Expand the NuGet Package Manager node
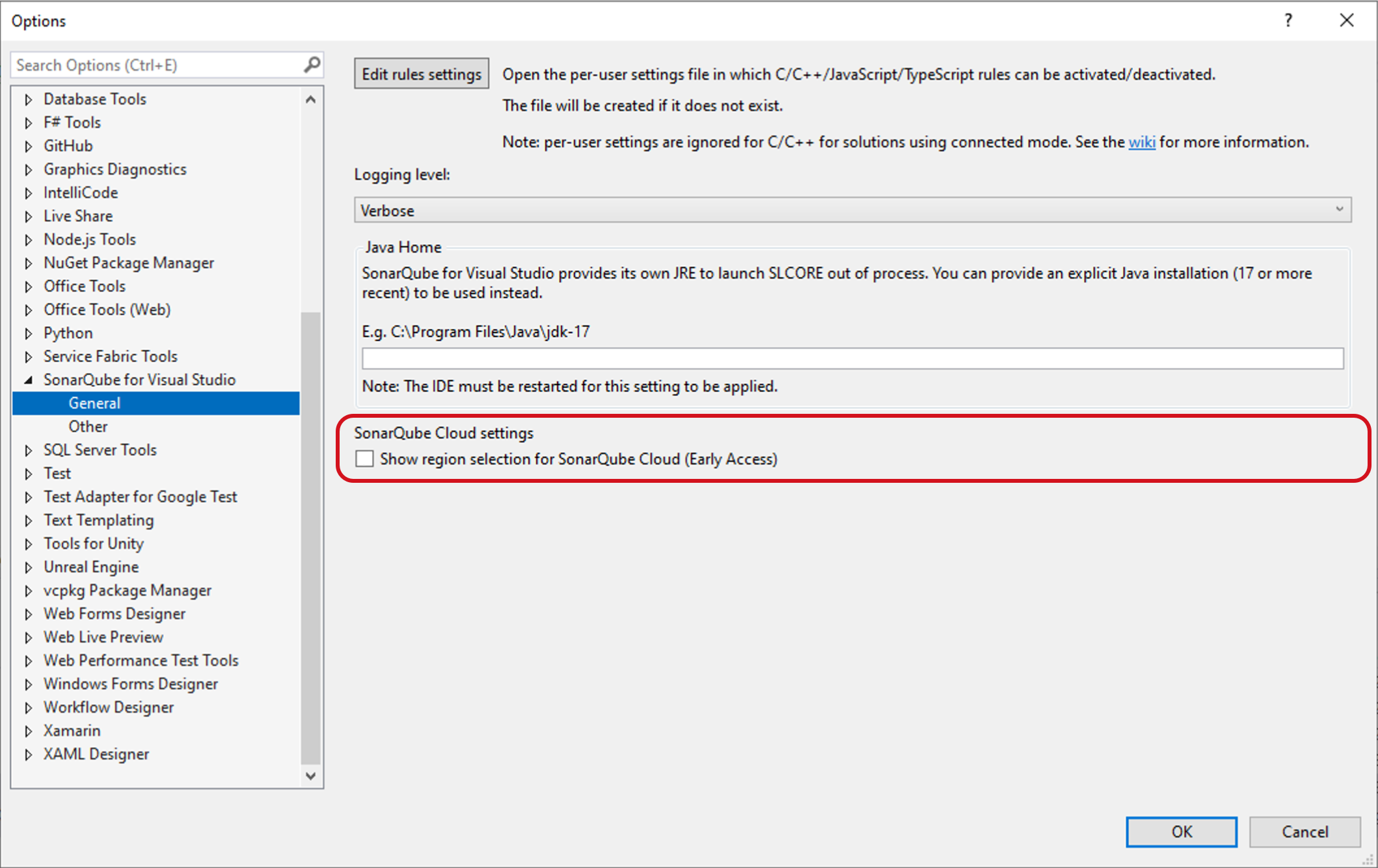Screen dimensions: 1378x868 (28, 264)
